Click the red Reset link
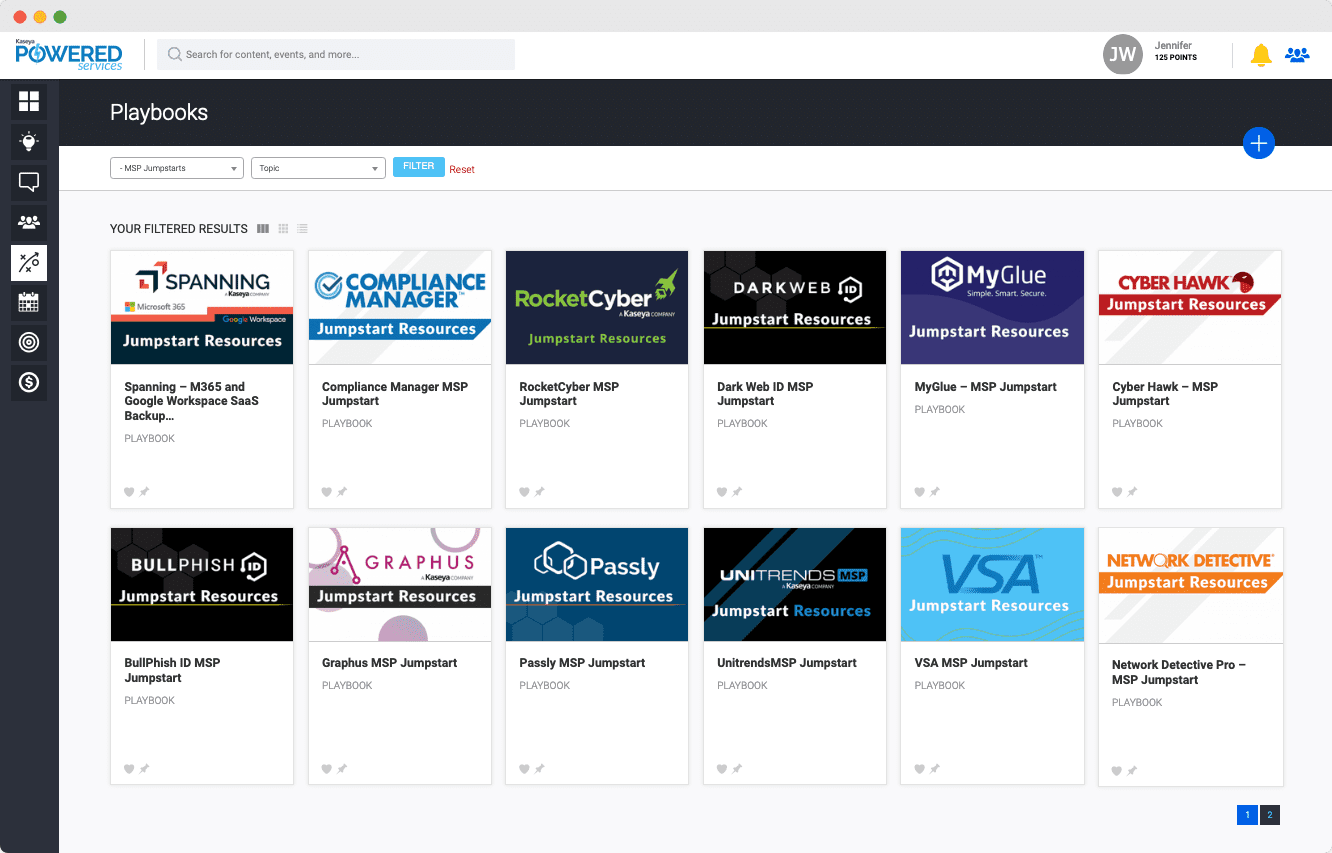This screenshot has height=853, width=1332. point(462,170)
